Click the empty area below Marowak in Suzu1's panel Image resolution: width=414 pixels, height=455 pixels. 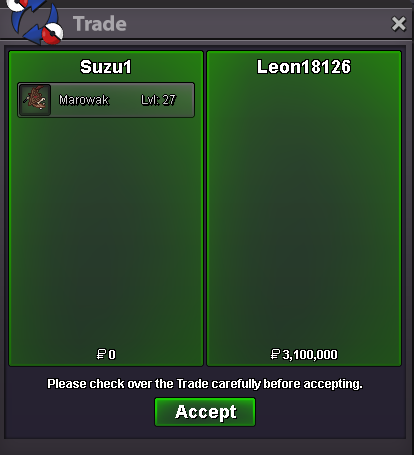(x=106, y=233)
